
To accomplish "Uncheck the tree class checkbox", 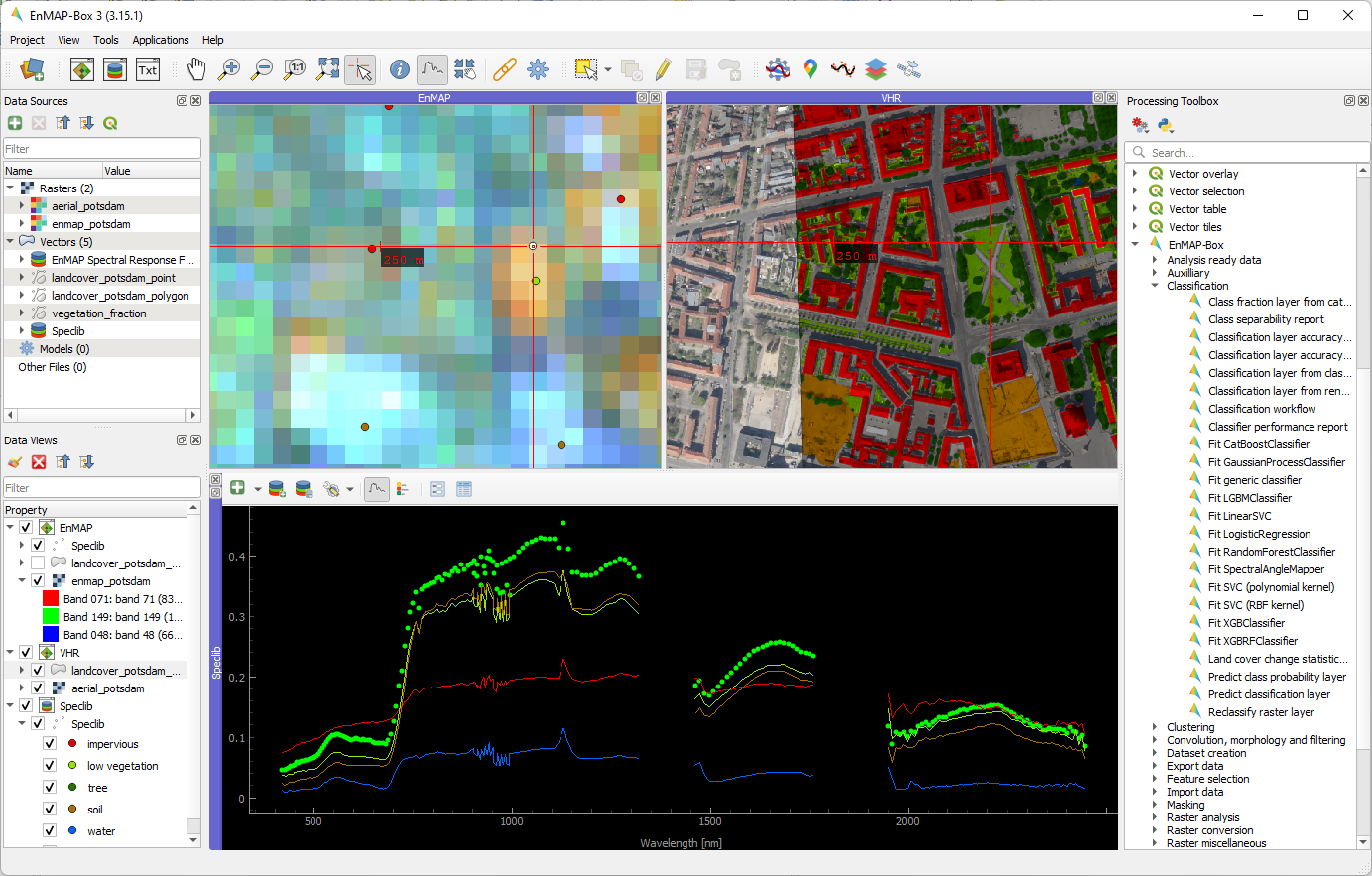I will point(50,788).
